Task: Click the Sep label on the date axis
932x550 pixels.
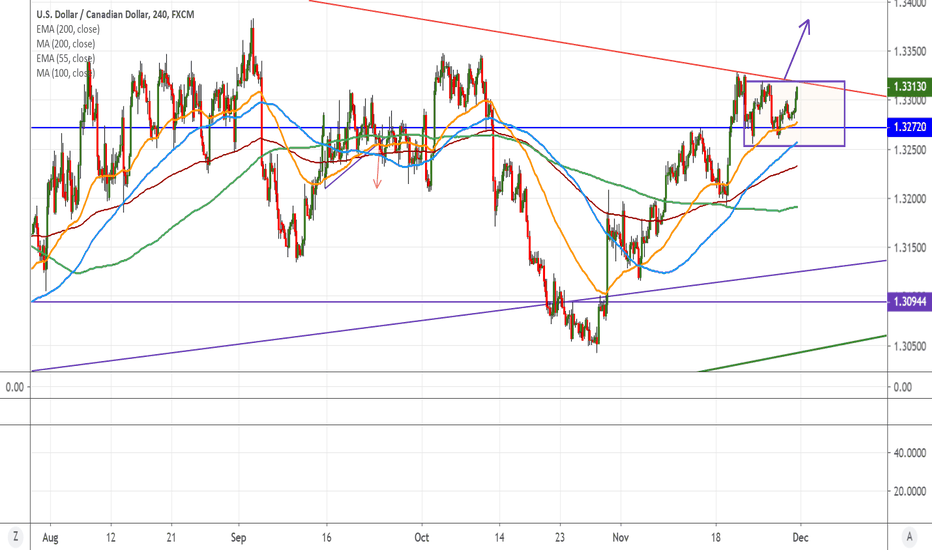Action: click(x=238, y=536)
